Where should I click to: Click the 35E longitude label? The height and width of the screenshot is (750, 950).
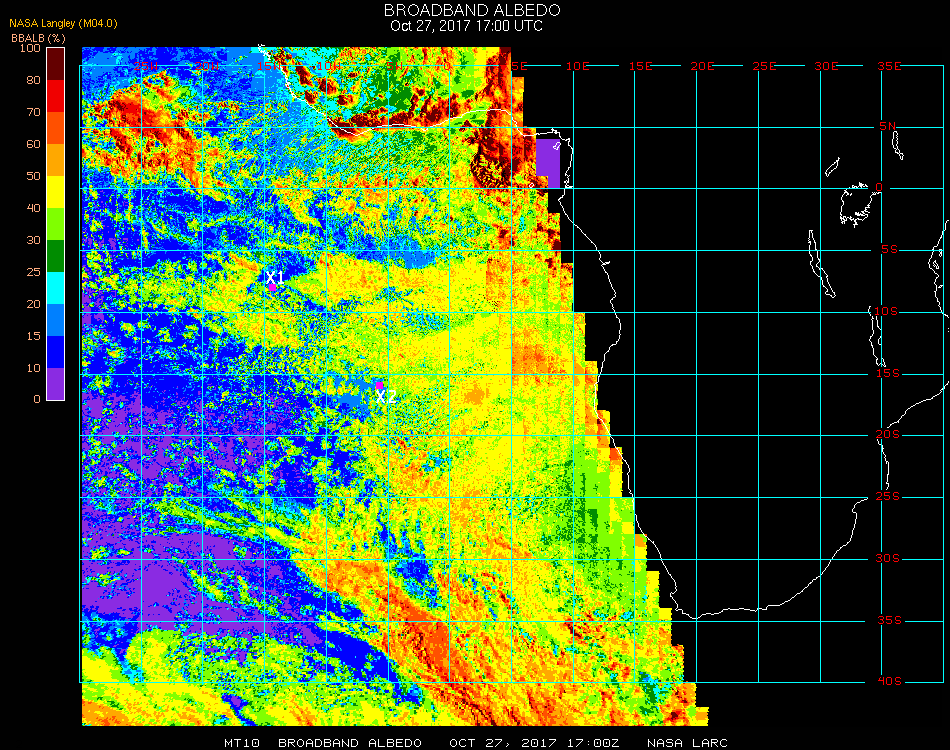(x=889, y=66)
